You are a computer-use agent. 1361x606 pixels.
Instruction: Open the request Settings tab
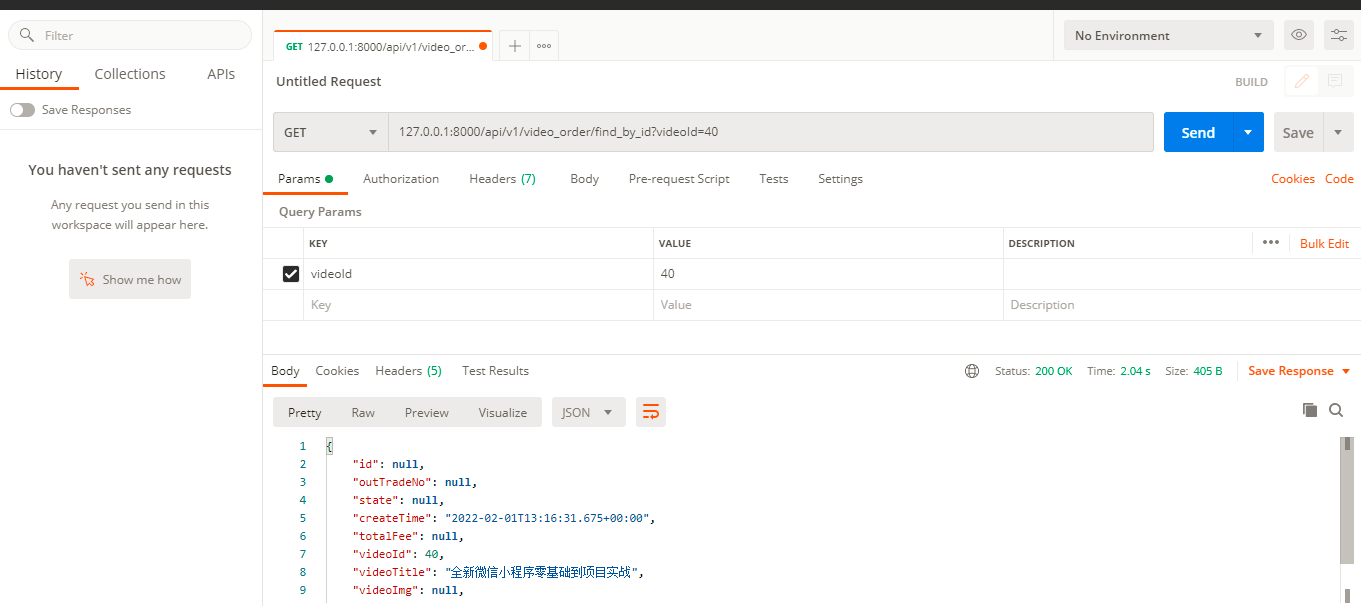pyautogui.click(x=840, y=179)
